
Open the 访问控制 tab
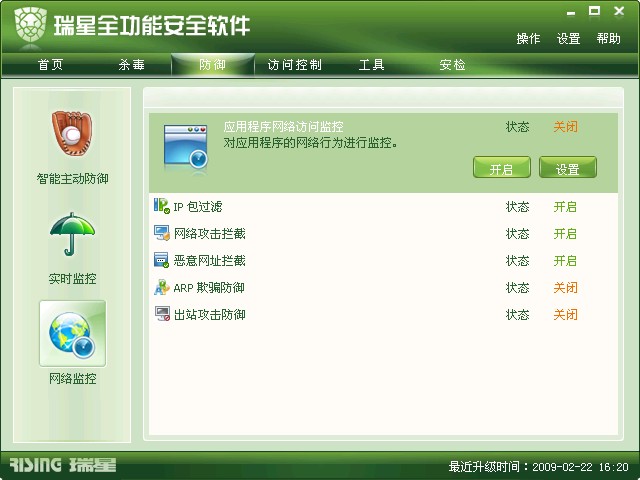point(294,64)
